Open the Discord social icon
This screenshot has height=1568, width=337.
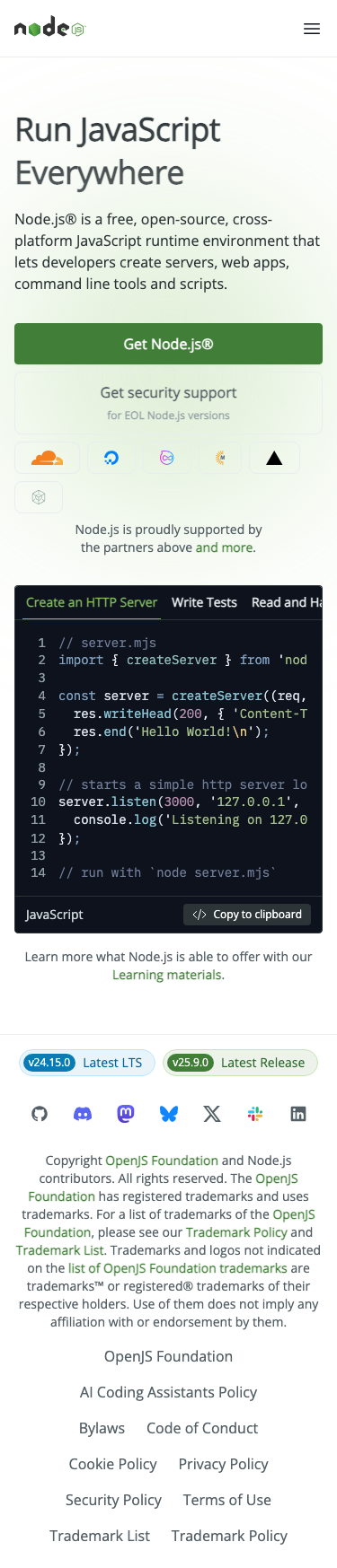[83, 1114]
